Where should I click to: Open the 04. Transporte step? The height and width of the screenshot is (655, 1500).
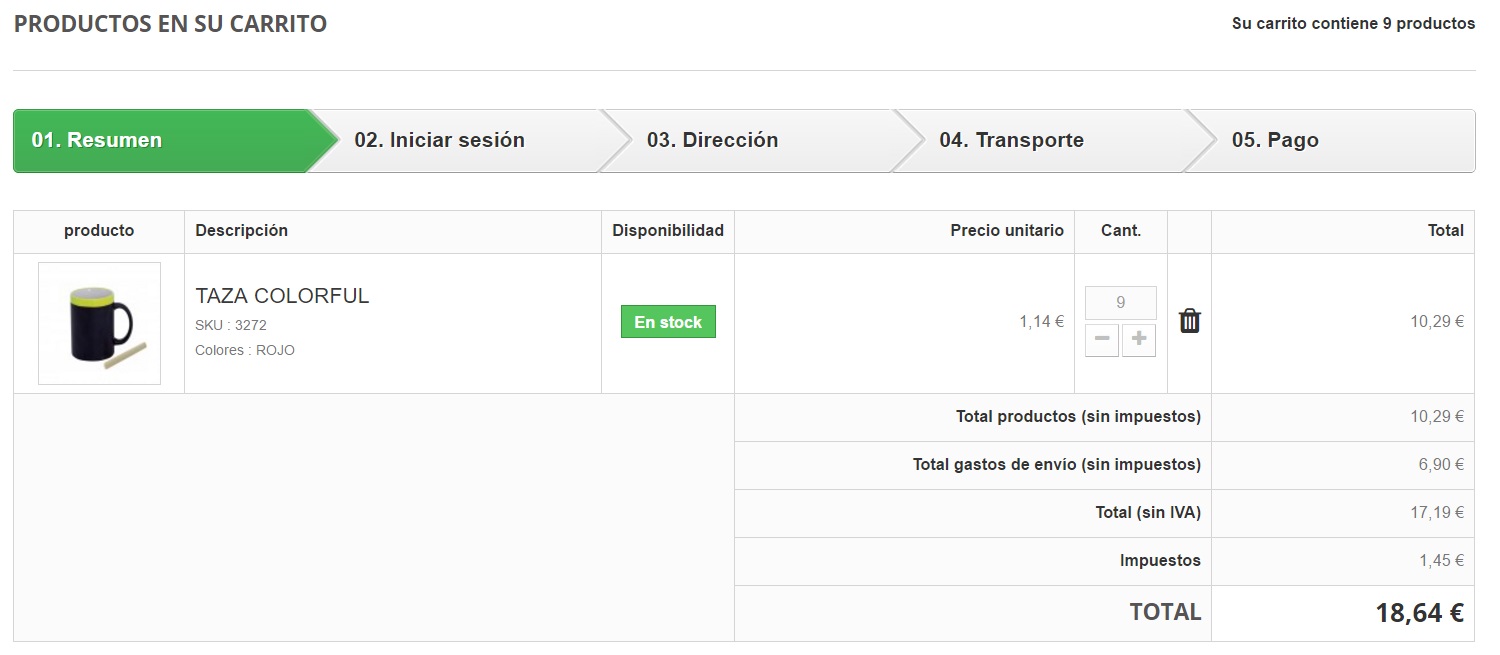1011,141
